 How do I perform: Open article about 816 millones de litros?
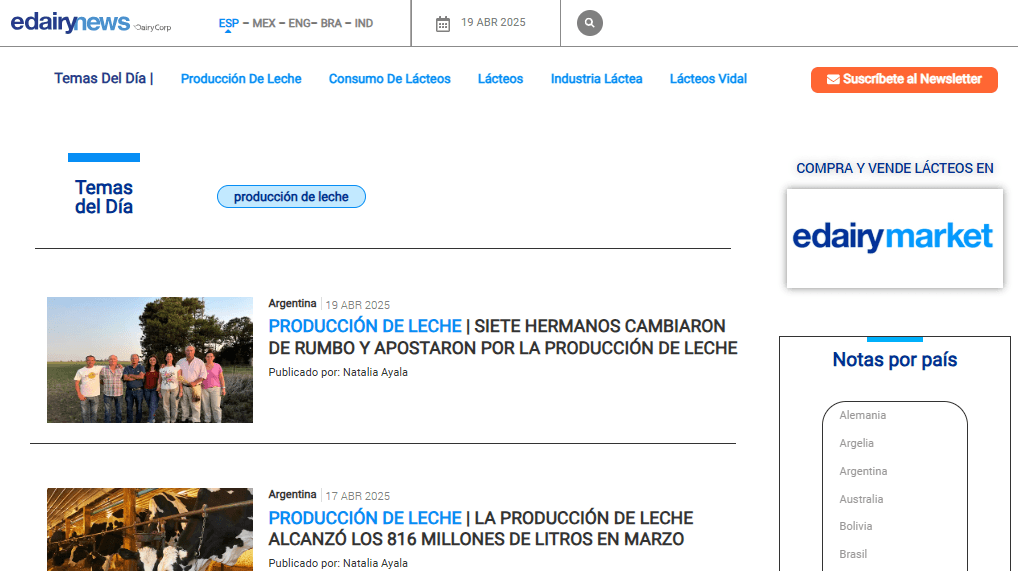tap(480, 528)
